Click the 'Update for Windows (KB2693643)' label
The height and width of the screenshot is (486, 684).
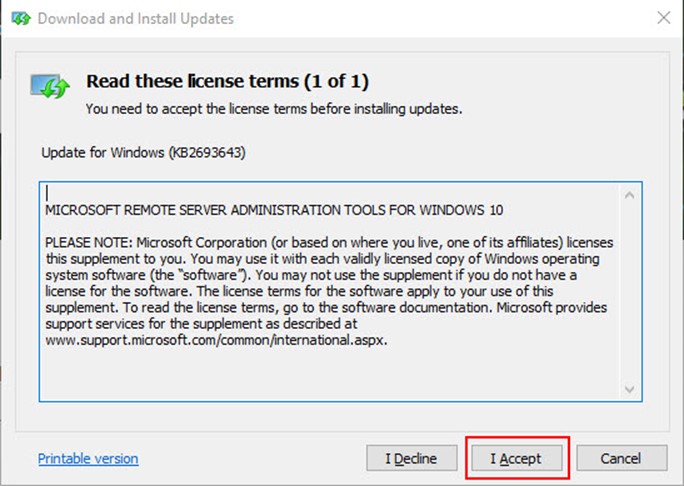click(144, 153)
